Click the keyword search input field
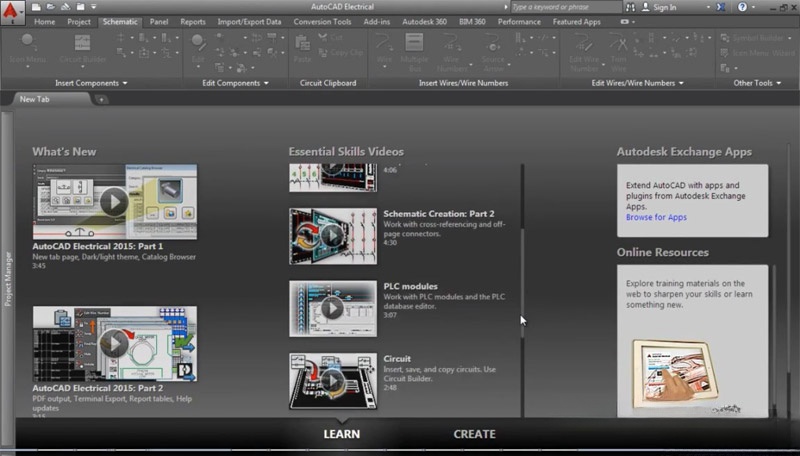This screenshot has width=800, height=456. [565, 7]
